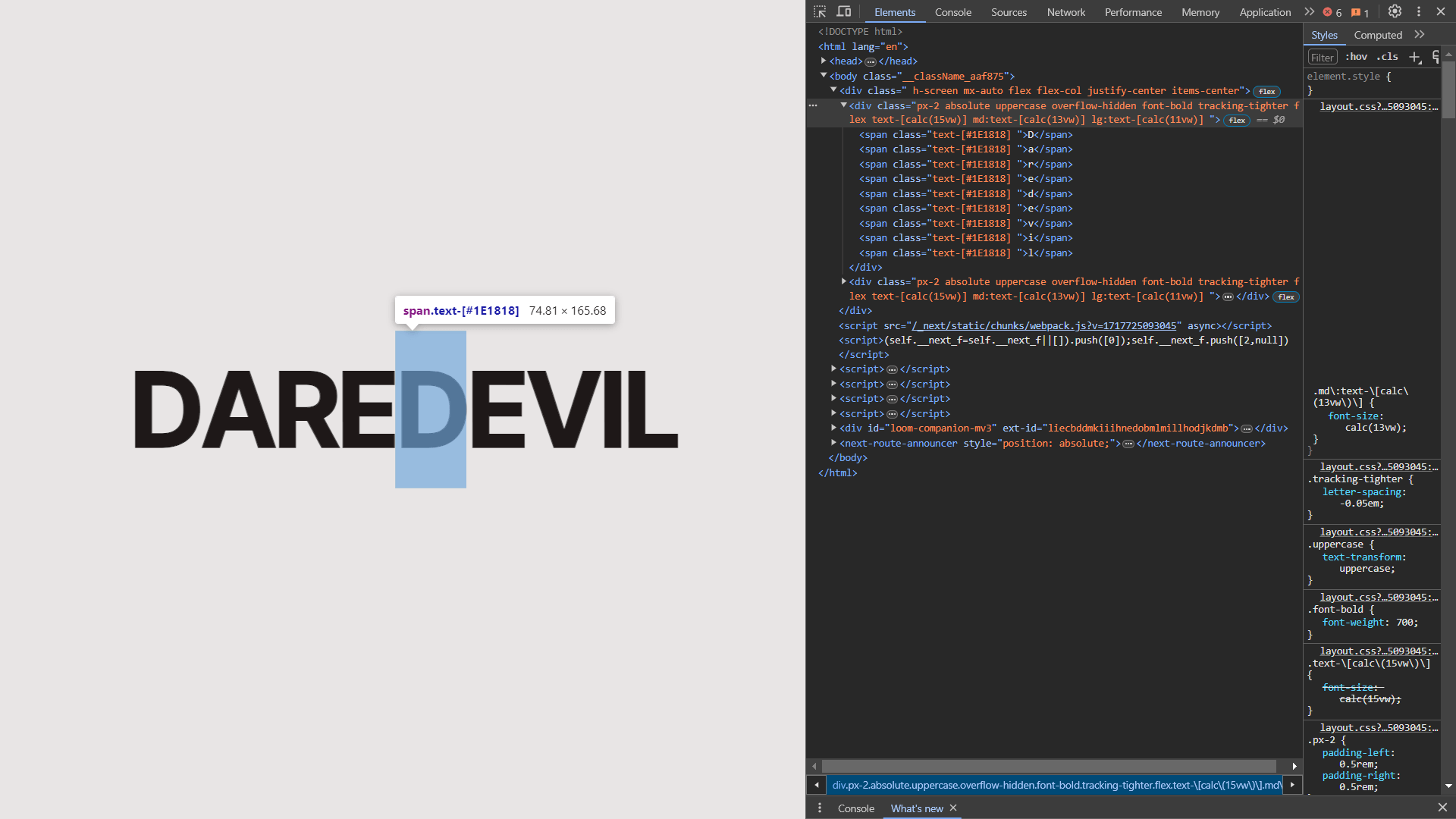Open the DevTools three-dot customize menu
The image size is (1456, 819).
point(1419,11)
